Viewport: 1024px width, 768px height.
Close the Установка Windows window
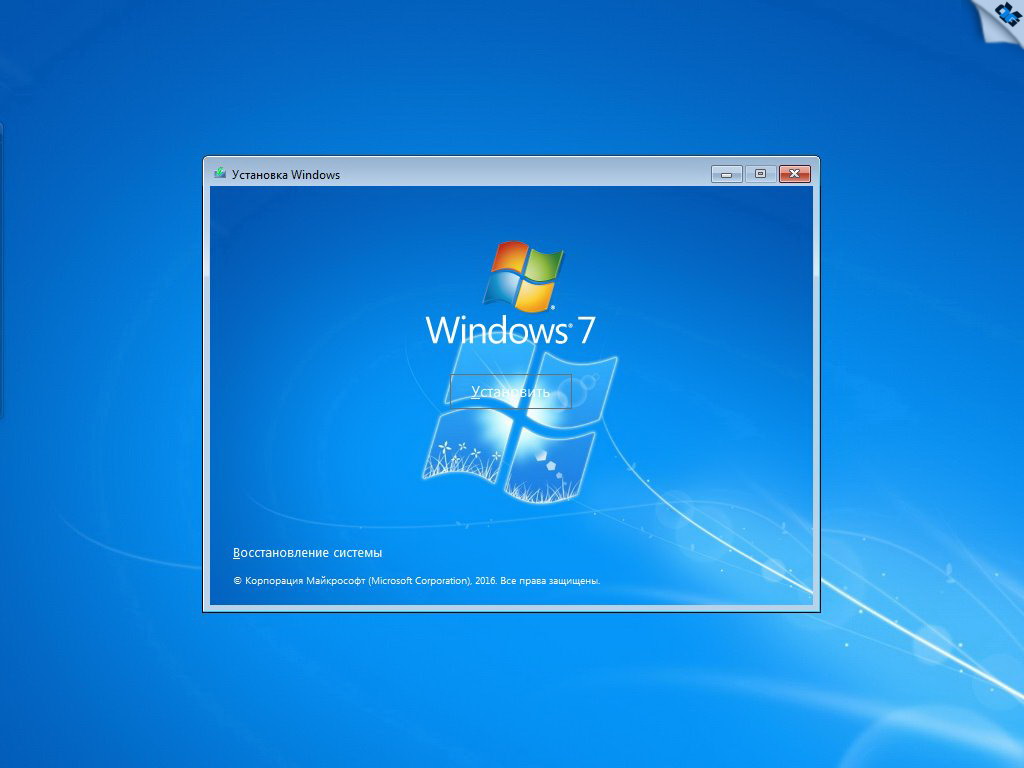click(795, 174)
